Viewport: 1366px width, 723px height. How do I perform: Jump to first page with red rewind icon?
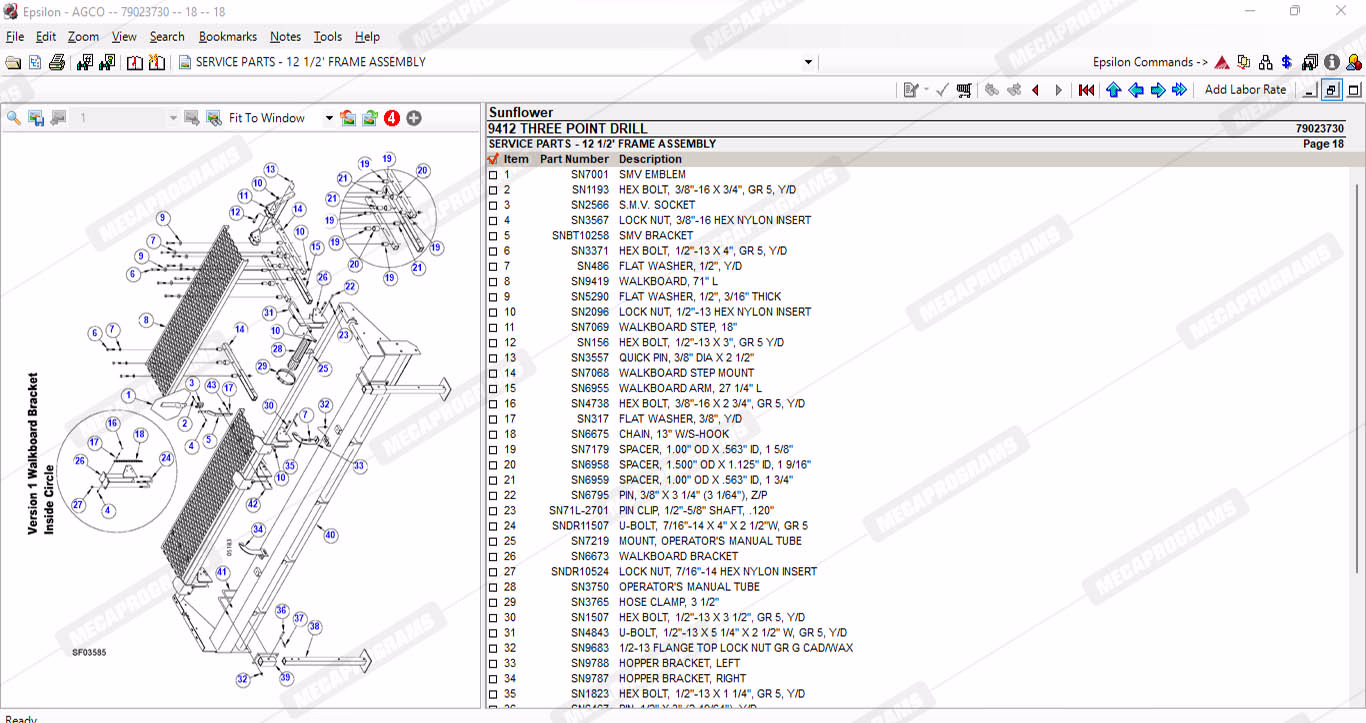tap(1086, 90)
